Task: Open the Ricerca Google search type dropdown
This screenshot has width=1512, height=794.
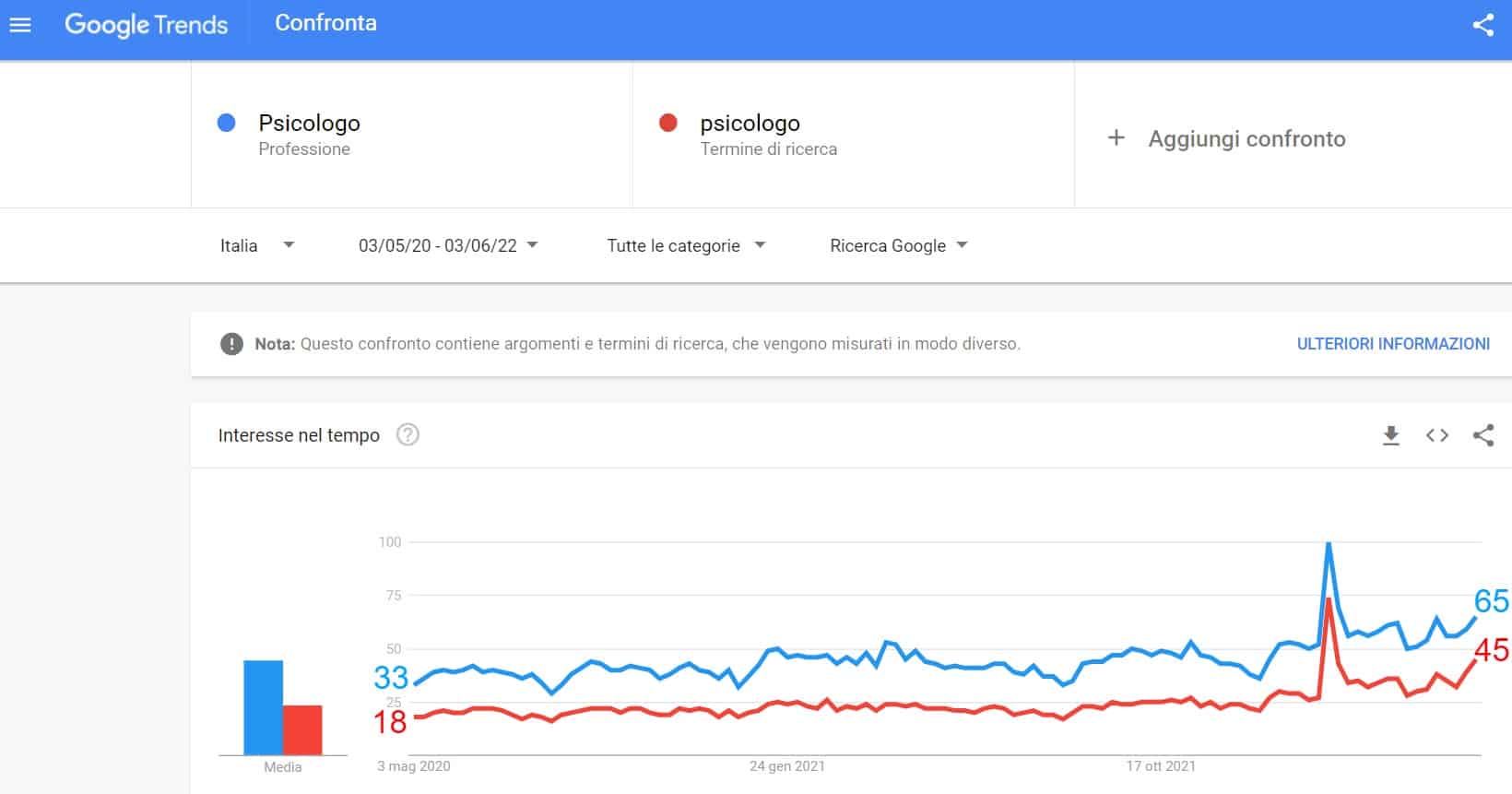Action: (899, 245)
